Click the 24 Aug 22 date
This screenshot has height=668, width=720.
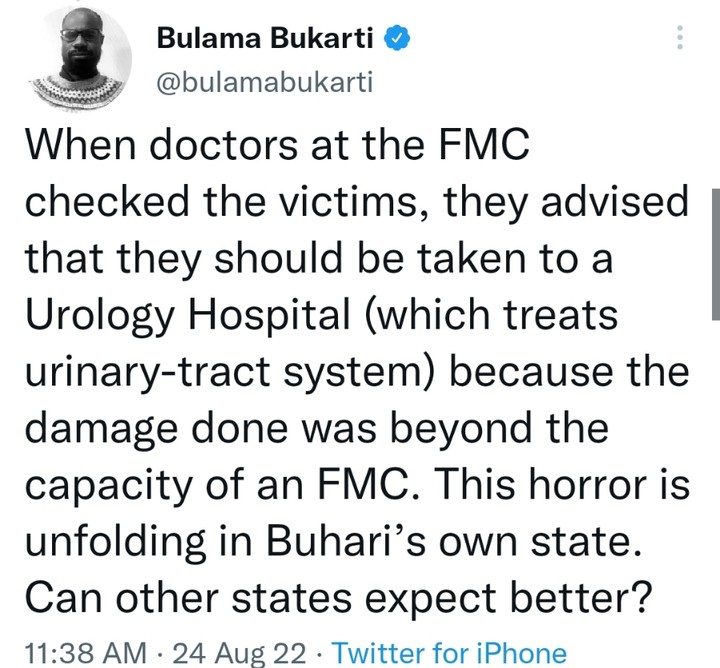tap(239, 652)
